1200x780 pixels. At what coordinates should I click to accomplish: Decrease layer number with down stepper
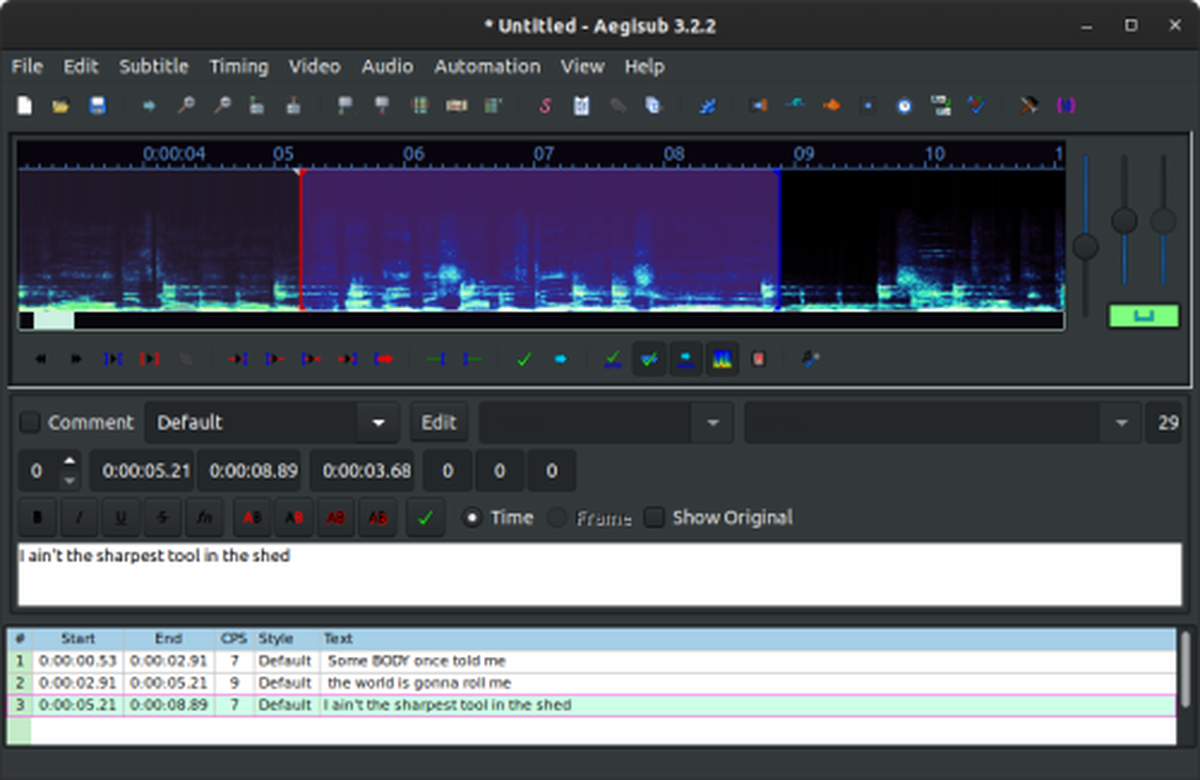point(69,480)
